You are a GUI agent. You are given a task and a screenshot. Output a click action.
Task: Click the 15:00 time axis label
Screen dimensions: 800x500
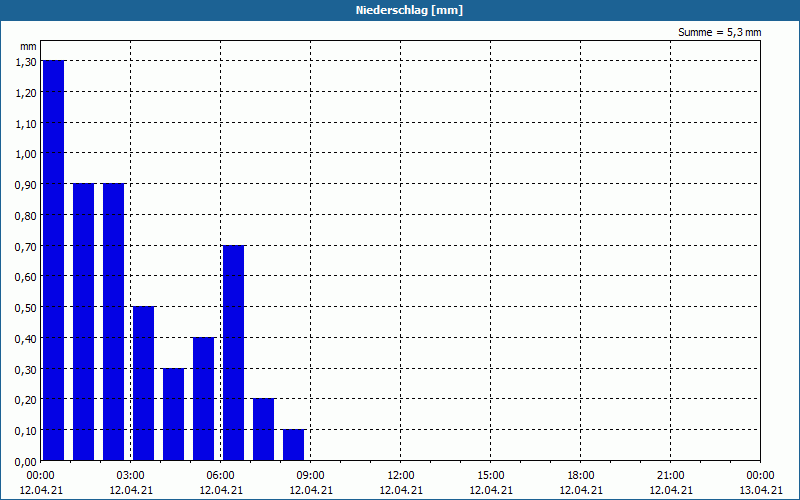click(491, 476)
